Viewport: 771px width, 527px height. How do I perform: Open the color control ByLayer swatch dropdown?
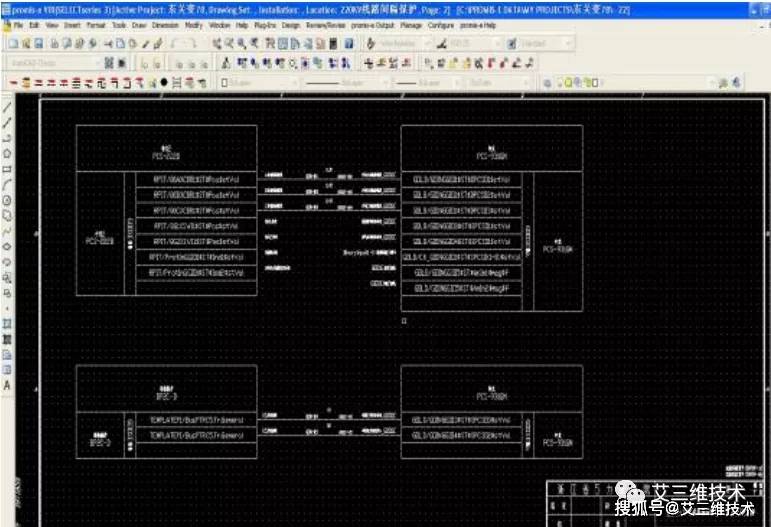click(x=259, y=83)
